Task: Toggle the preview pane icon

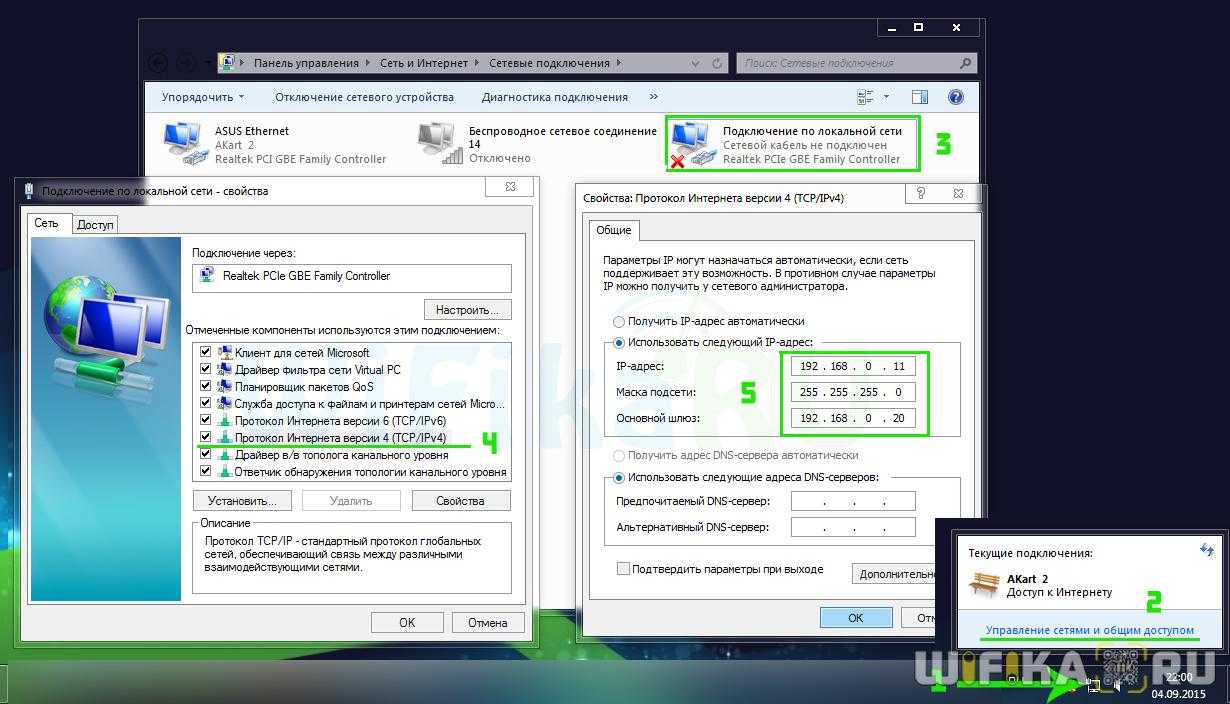Action: coord(920,97)
